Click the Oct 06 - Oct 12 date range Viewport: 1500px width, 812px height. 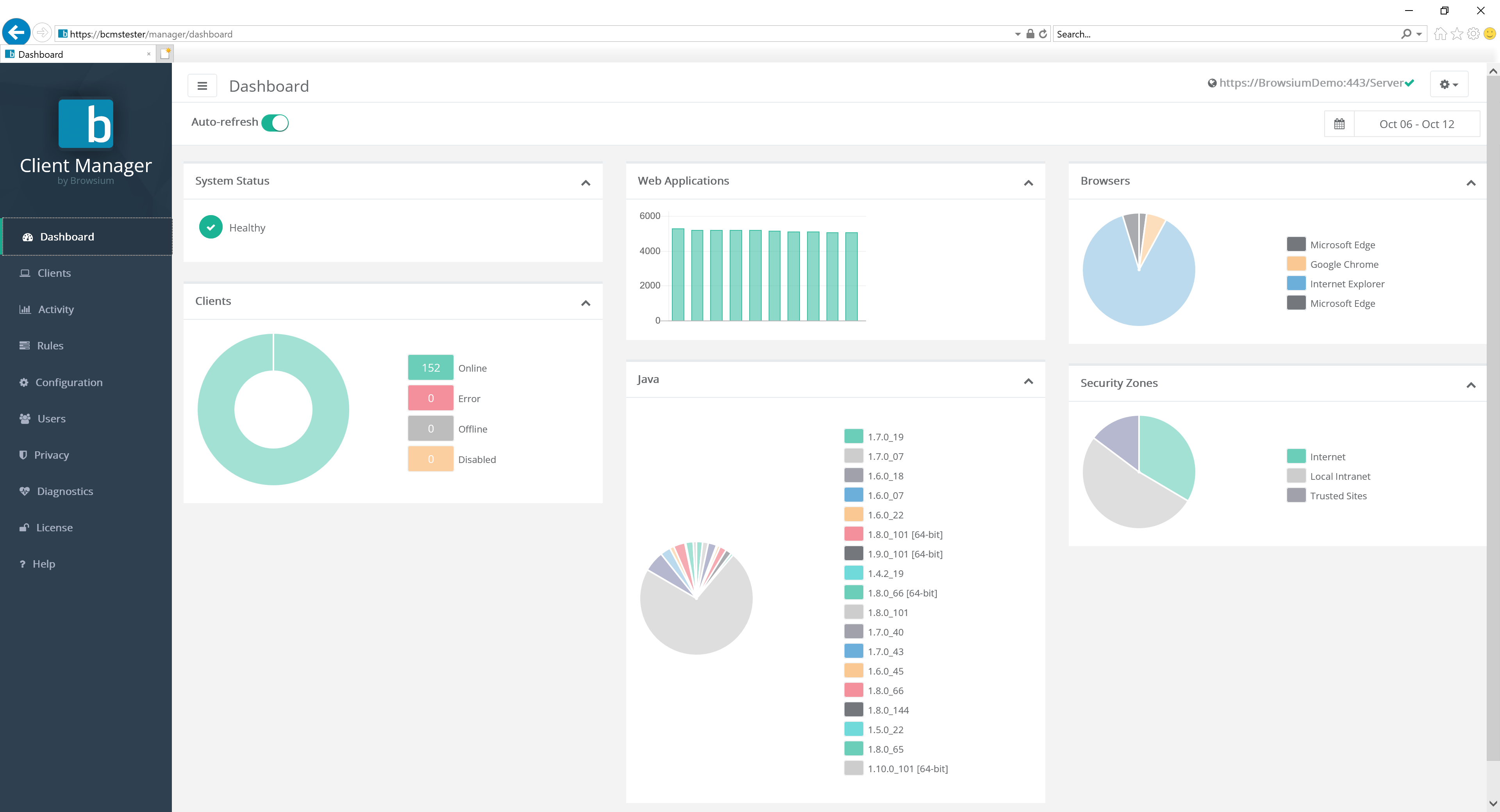click(1417, 123)
